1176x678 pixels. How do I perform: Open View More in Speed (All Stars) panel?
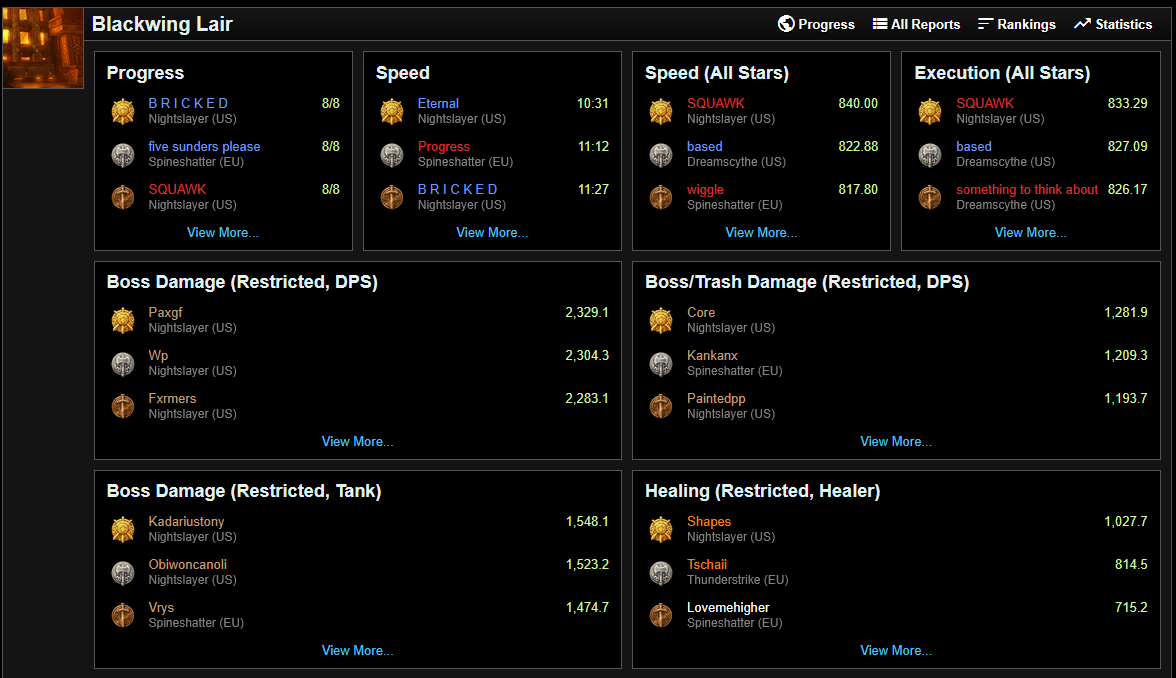(x=761, y=232)
